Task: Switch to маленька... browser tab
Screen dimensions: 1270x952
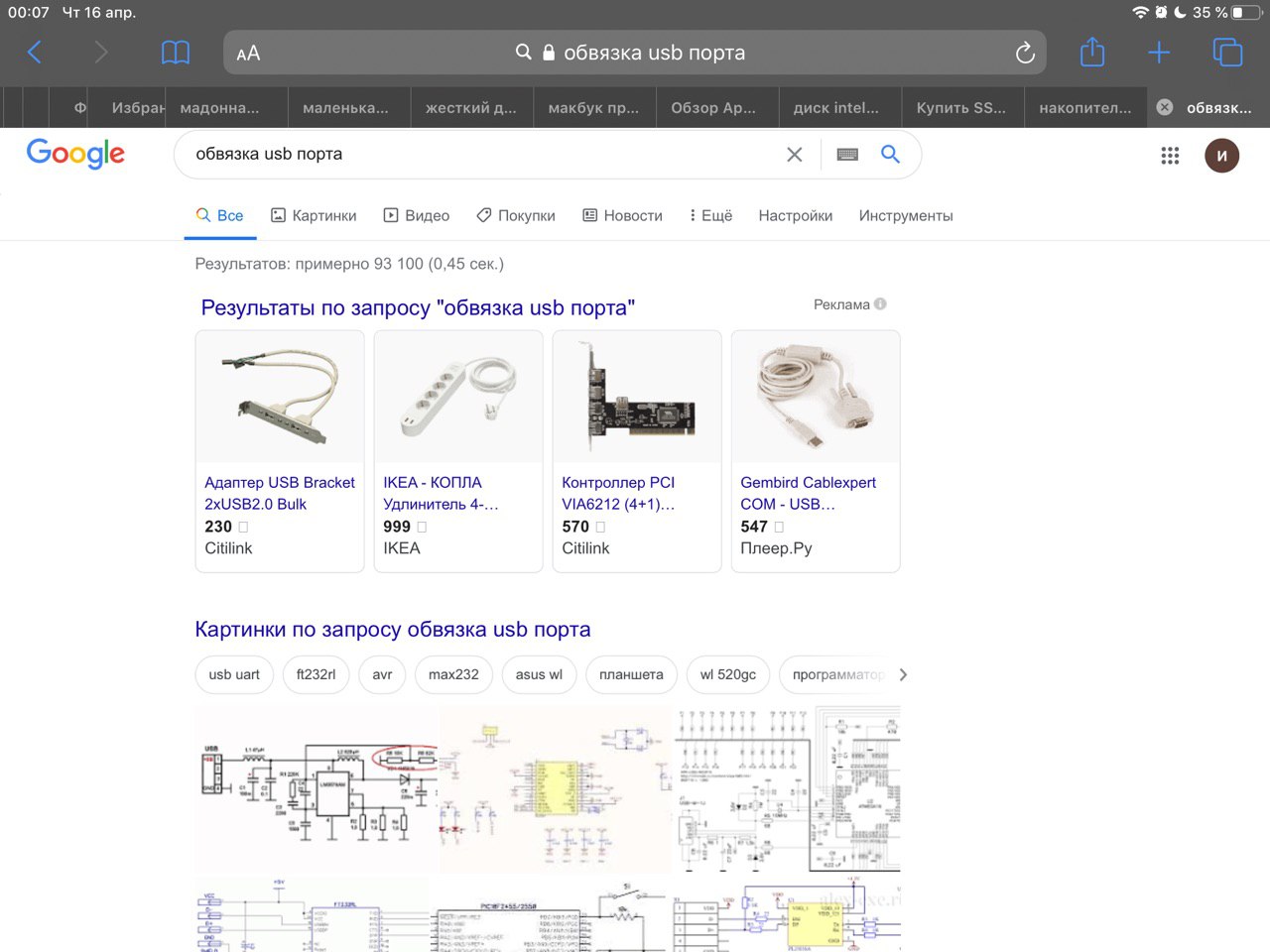Action: coord(349,107)
